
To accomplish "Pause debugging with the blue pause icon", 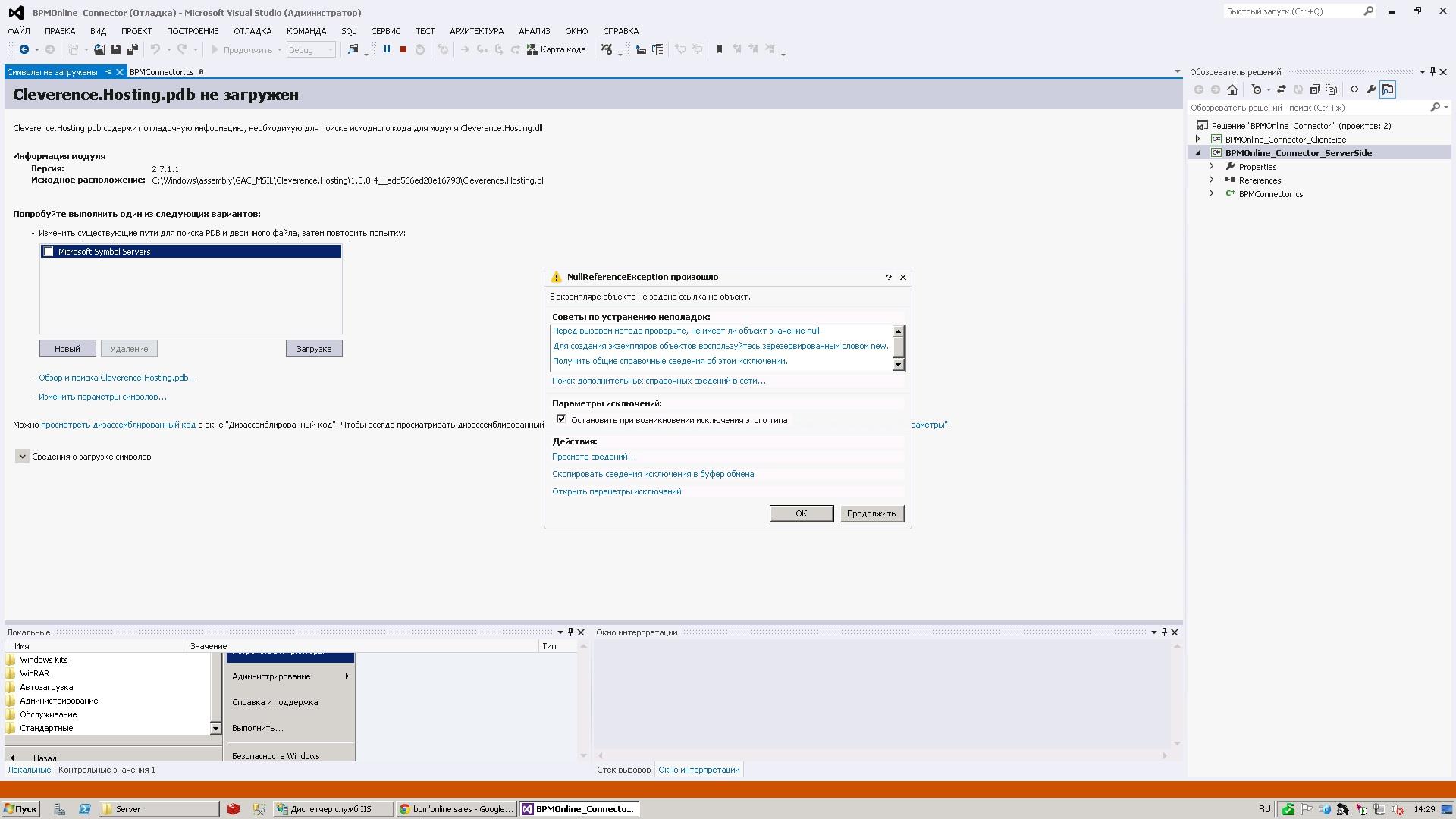I will pos(387,49).
